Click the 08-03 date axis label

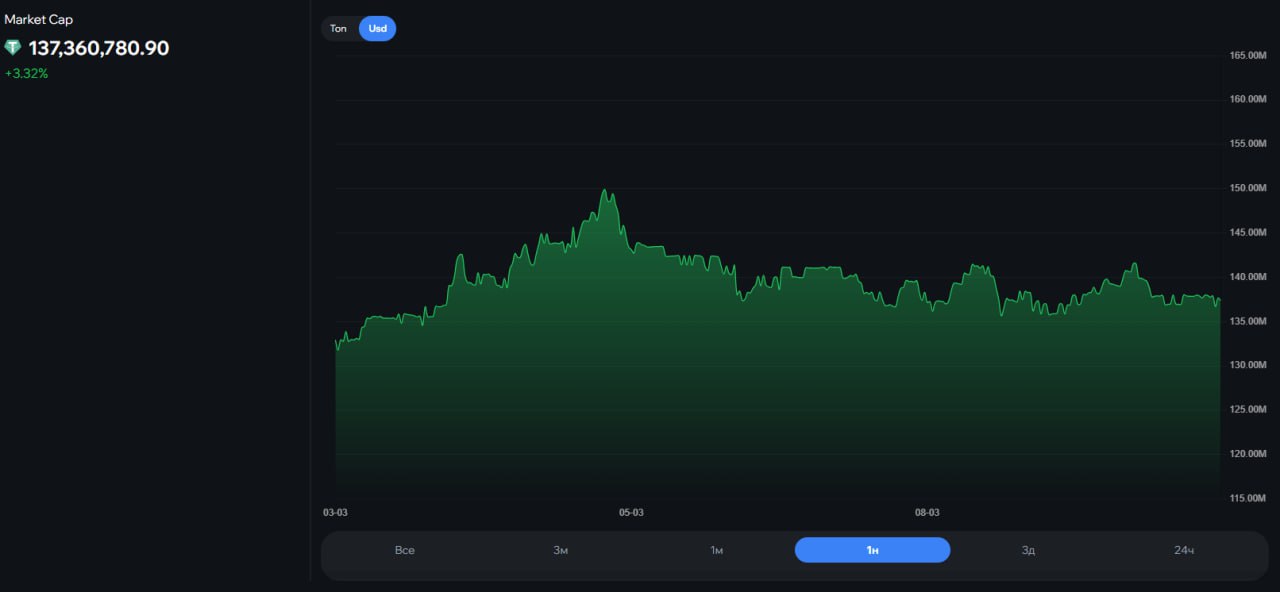click(927, 513)
